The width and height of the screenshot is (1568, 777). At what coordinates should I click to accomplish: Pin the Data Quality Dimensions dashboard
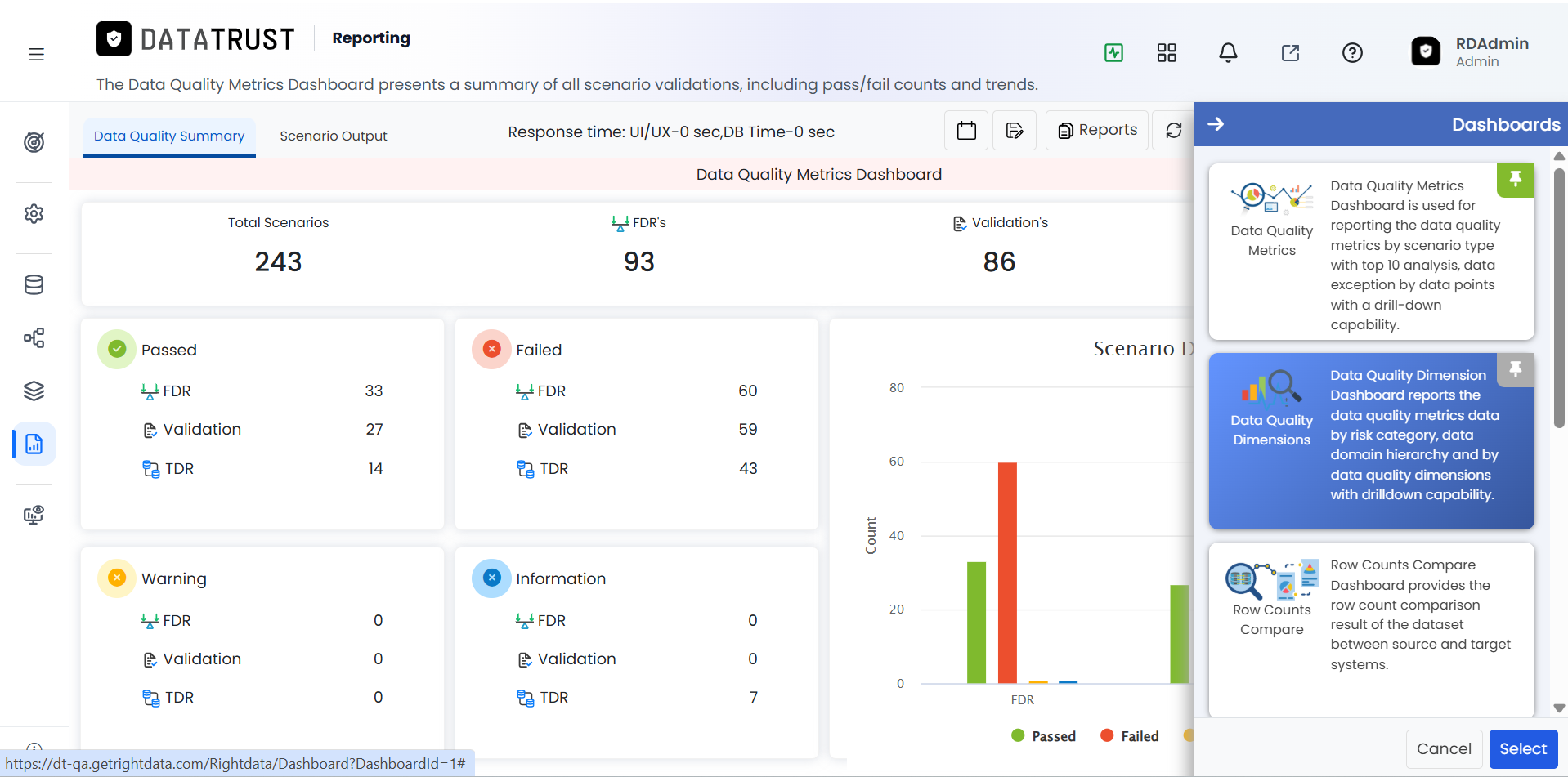[x=1515, y=369]
